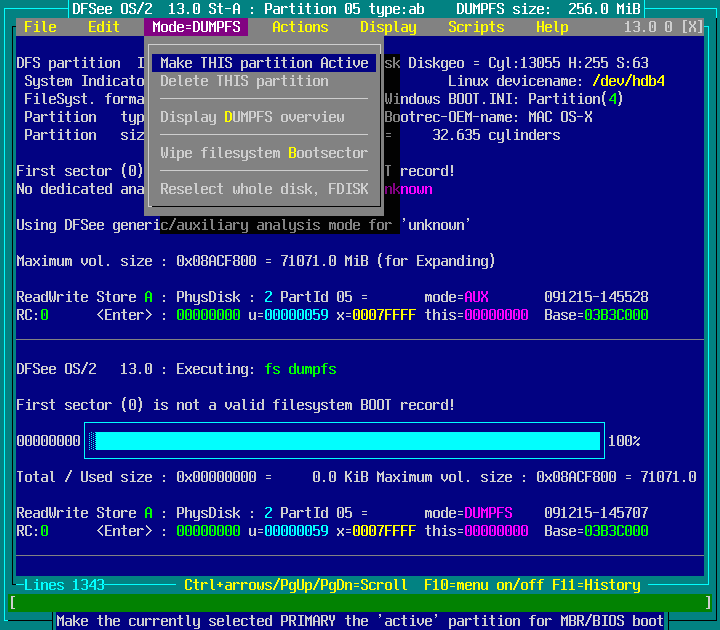This screenshot has height=630, width=720.
Task: Choose Delete THIS partition entry
Action: click(x=244, y=81)
